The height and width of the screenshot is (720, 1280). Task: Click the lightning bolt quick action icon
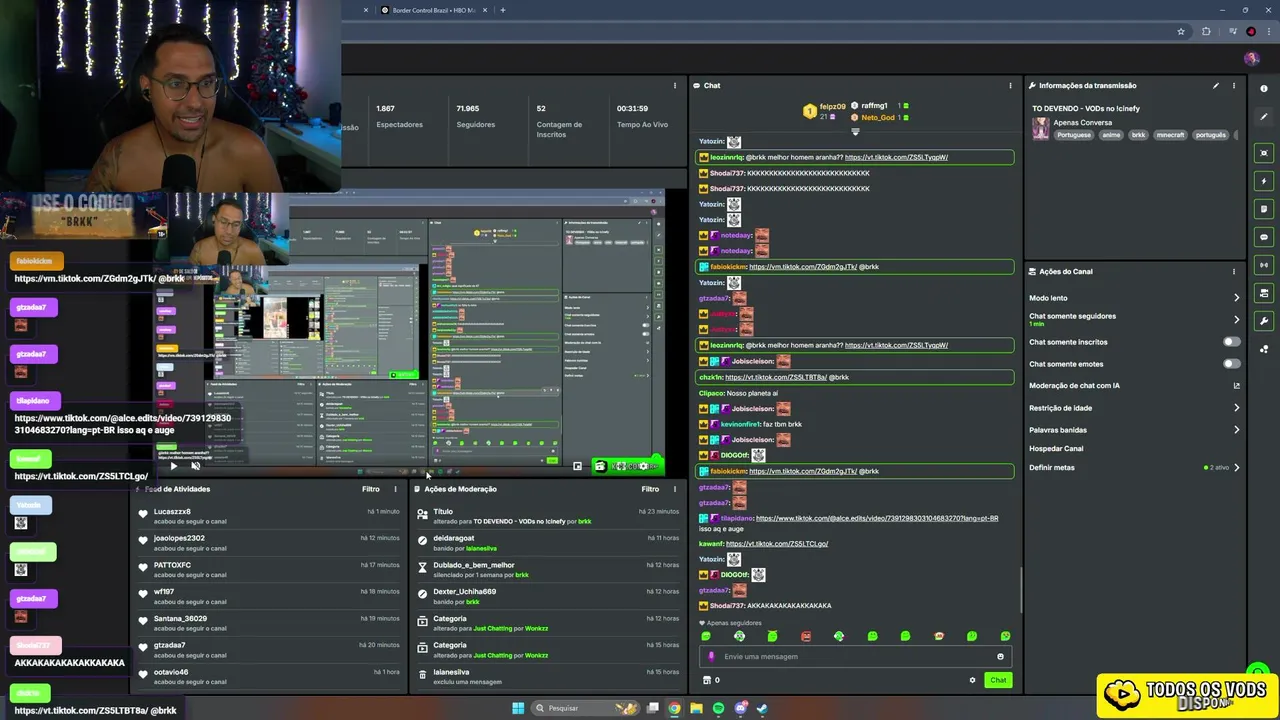1264,181
